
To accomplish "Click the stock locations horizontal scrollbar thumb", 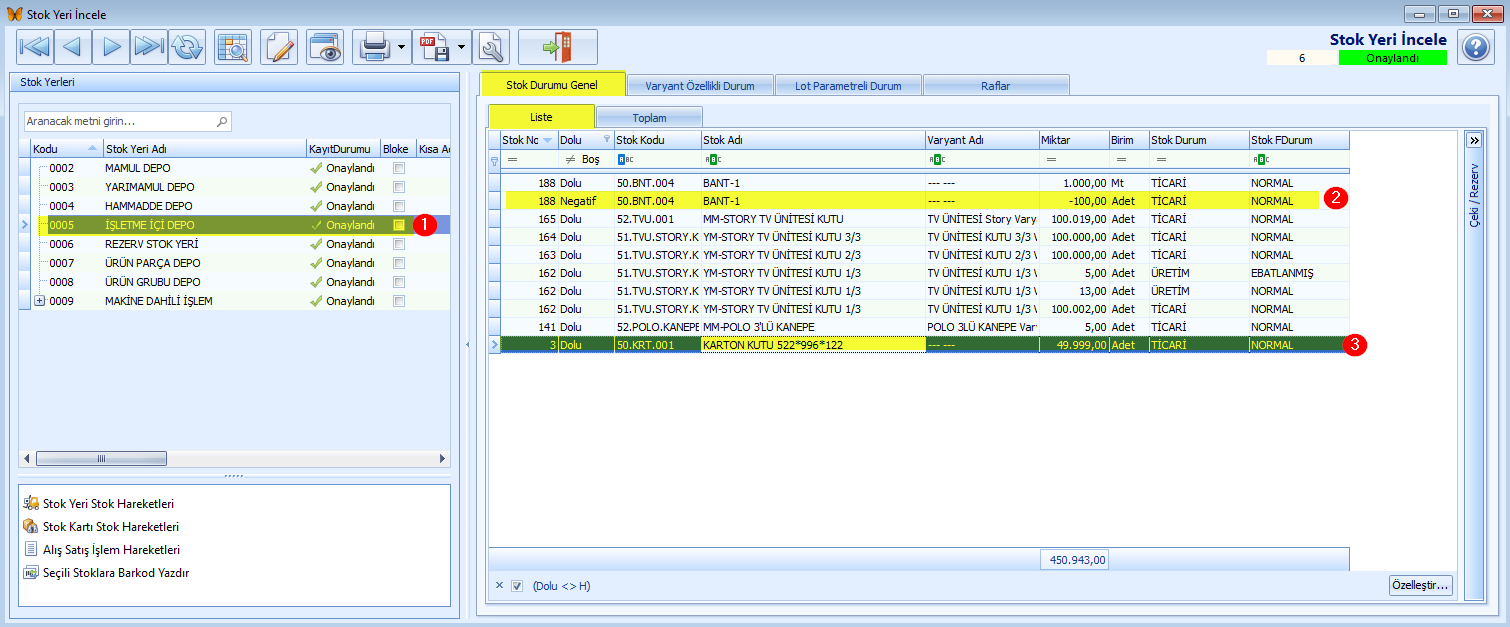I will click(101, 458).
